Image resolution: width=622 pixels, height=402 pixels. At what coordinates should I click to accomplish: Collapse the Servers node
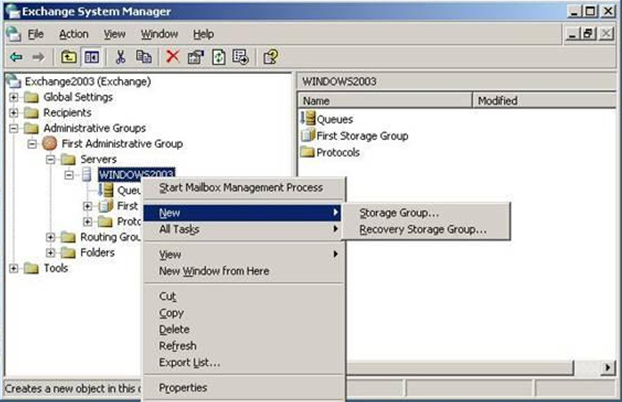point(50,160)
